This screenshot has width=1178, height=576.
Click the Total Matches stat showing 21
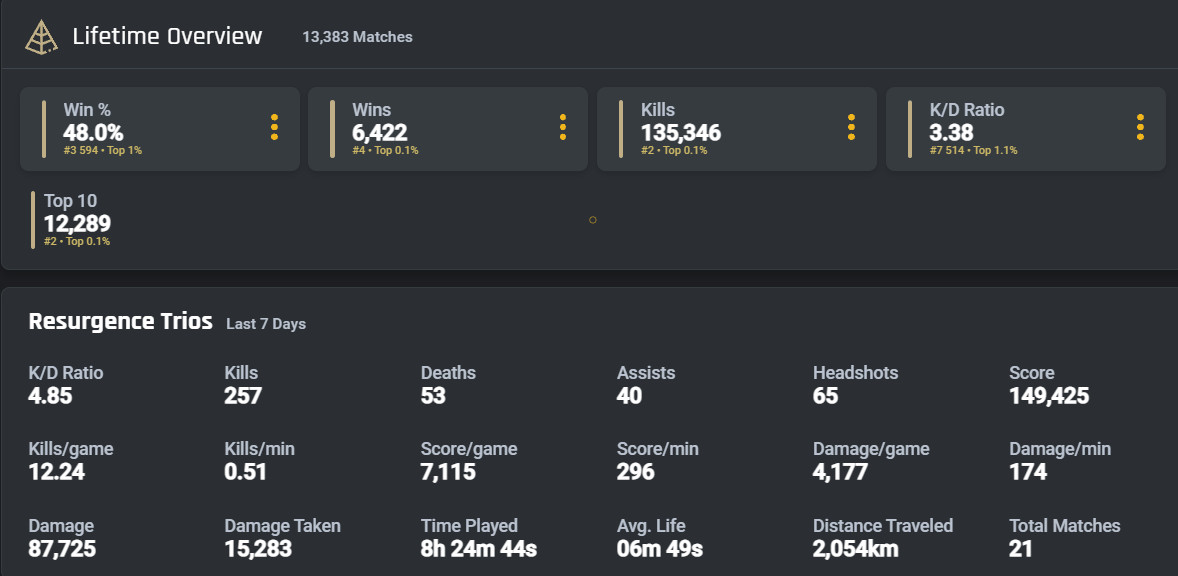[1064, 537]
